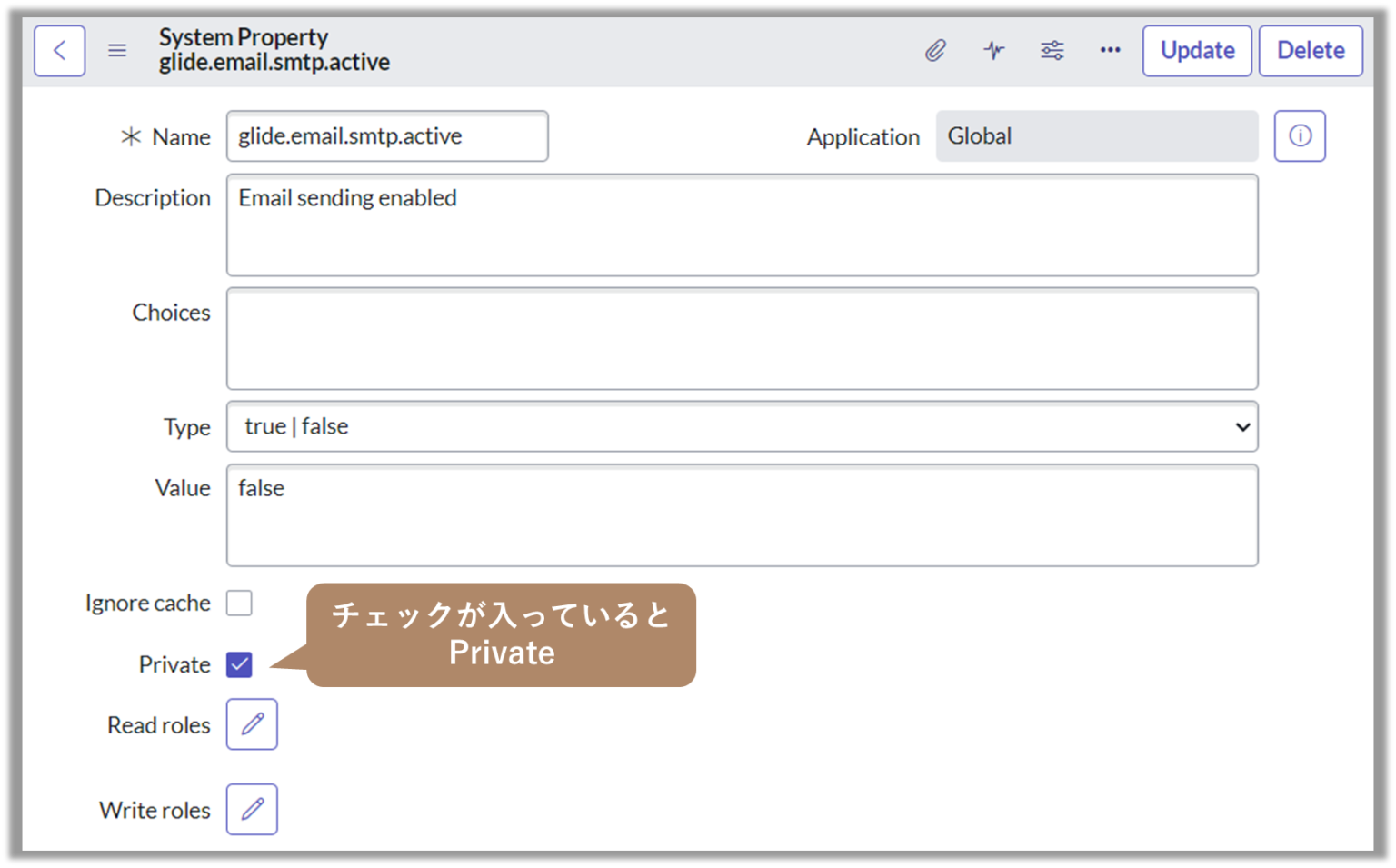Enable the Ignore cache checkbox
The height and width of the screenshot is (868, 1396).
pos(239,603)
